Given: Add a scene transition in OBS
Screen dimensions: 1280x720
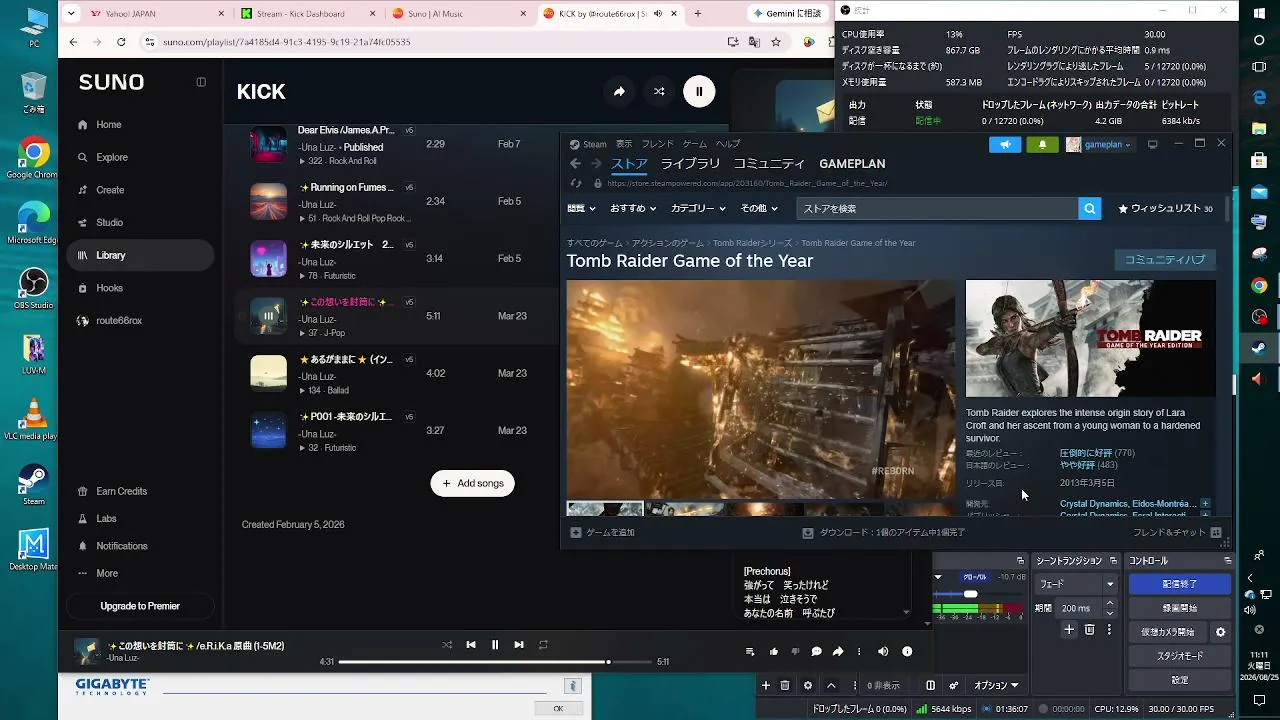Looking at the screenshot, I should click(1069, 630).
